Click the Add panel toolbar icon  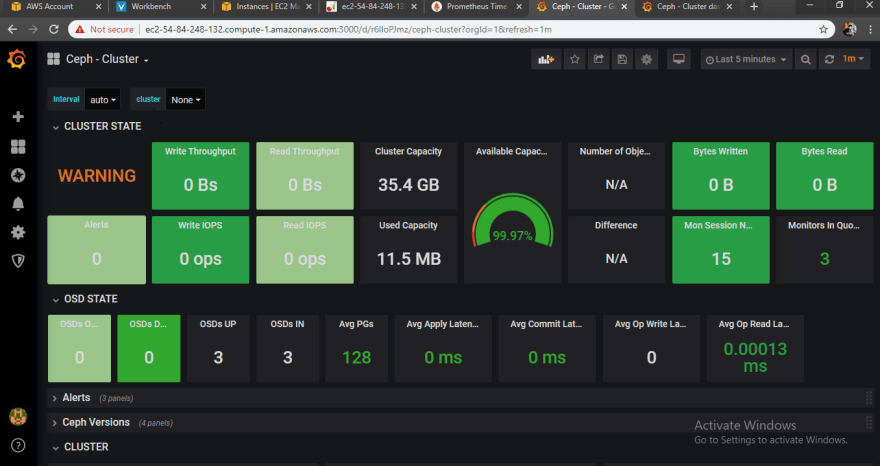546,60
